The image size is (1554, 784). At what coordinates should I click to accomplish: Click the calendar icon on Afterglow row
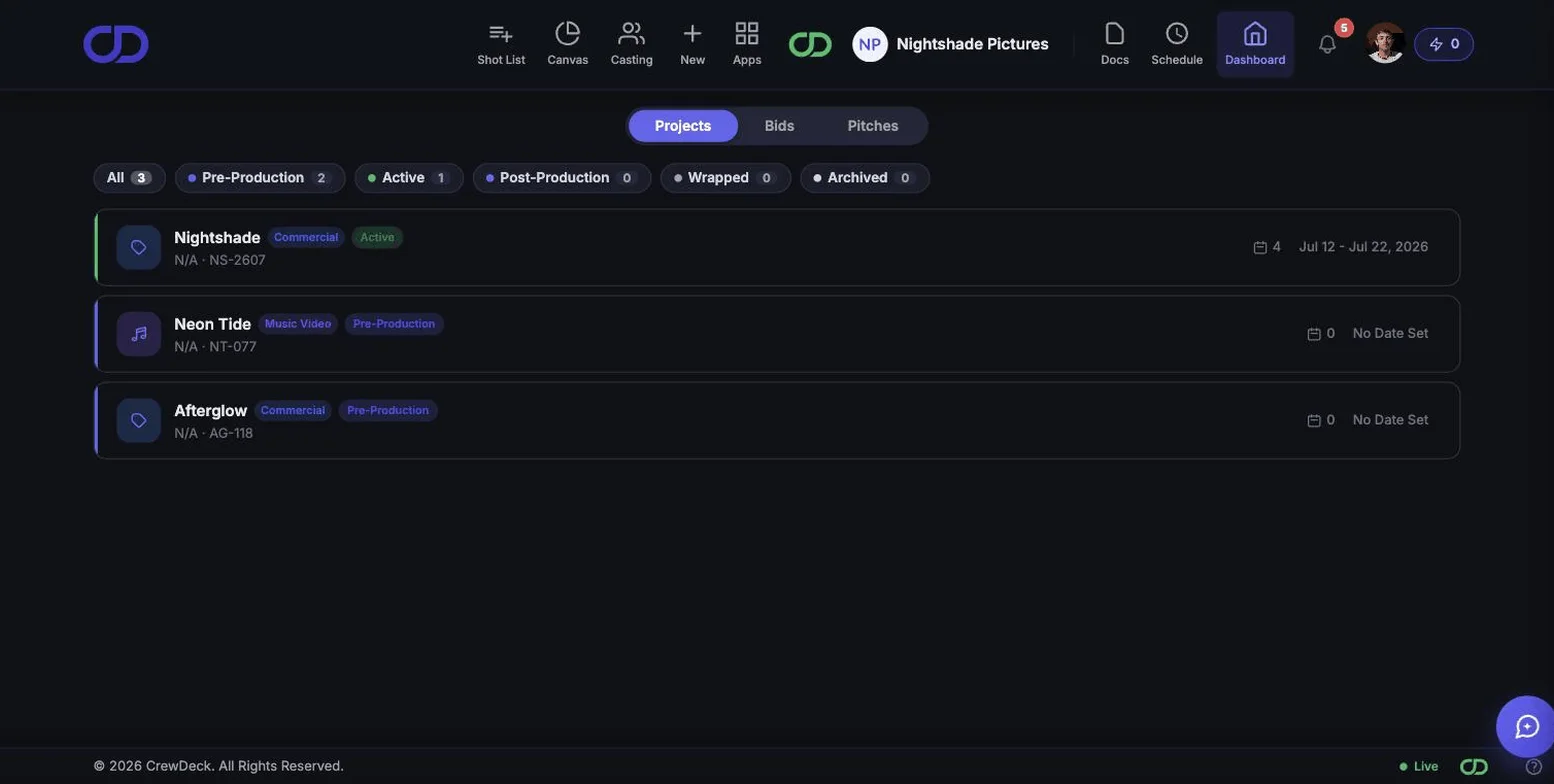pos(1314,421)
